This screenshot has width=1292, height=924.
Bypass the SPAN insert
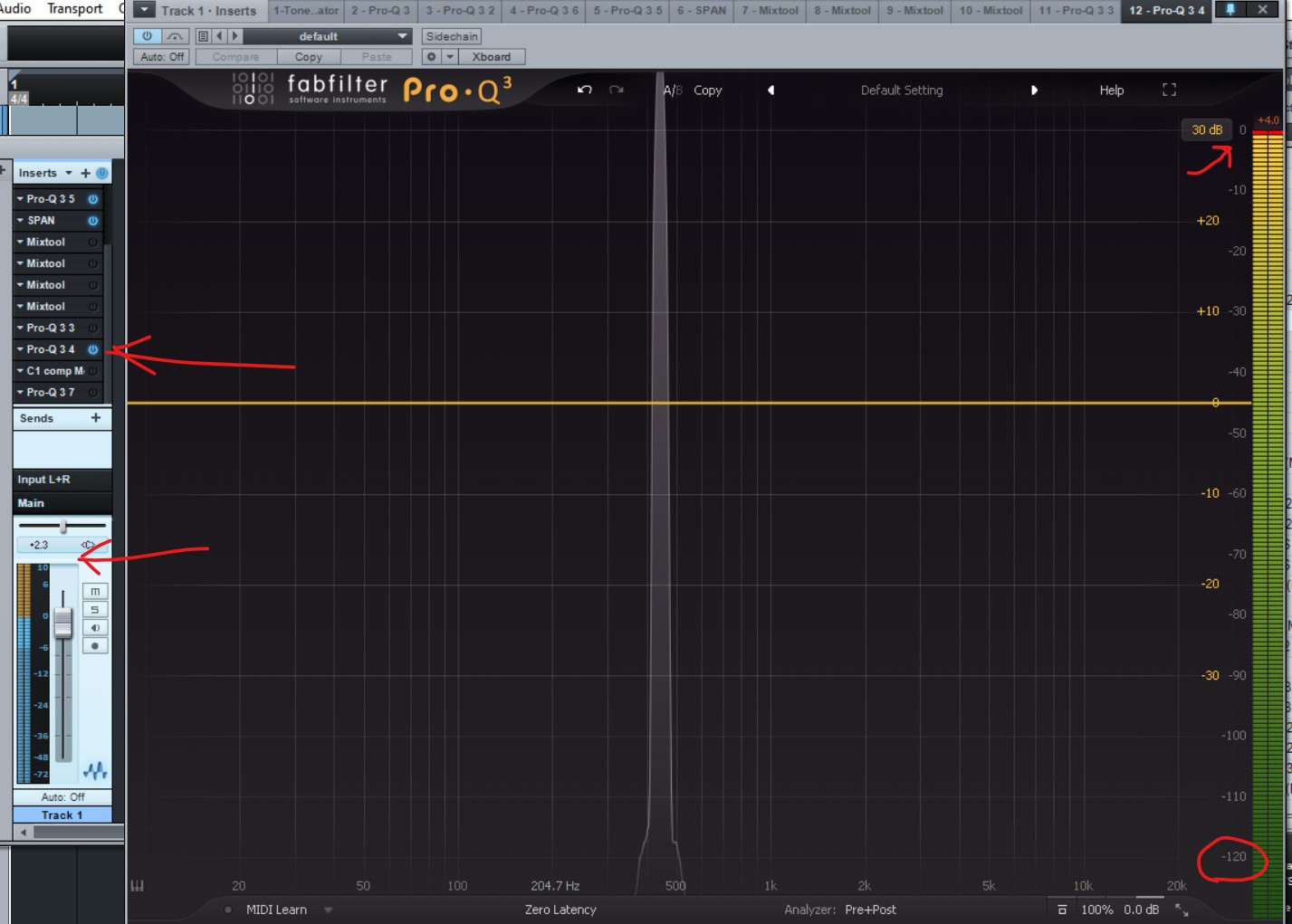(93, 221)
